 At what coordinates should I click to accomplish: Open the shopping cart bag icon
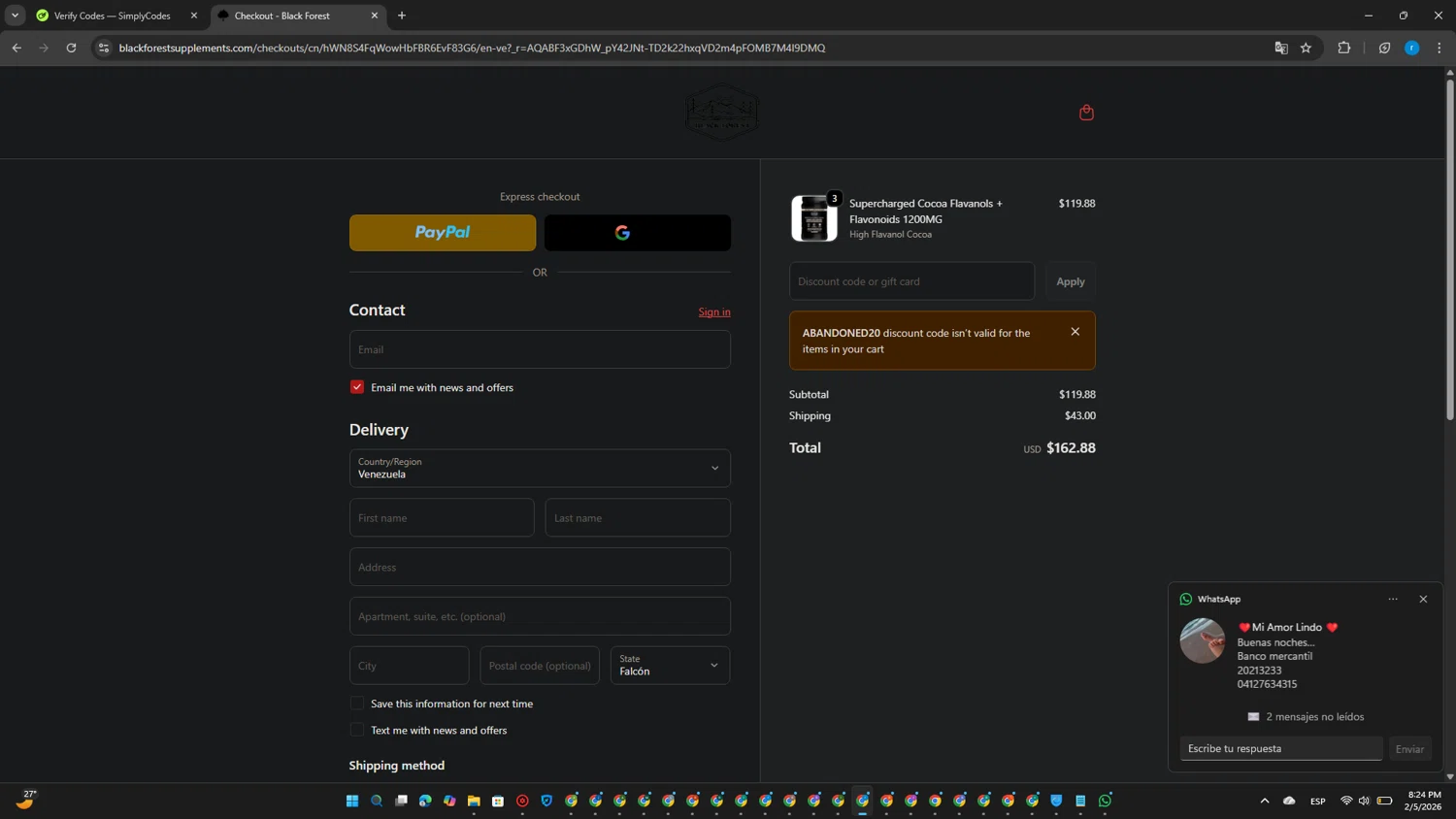pyautogui.click(x=1086, y=113)
